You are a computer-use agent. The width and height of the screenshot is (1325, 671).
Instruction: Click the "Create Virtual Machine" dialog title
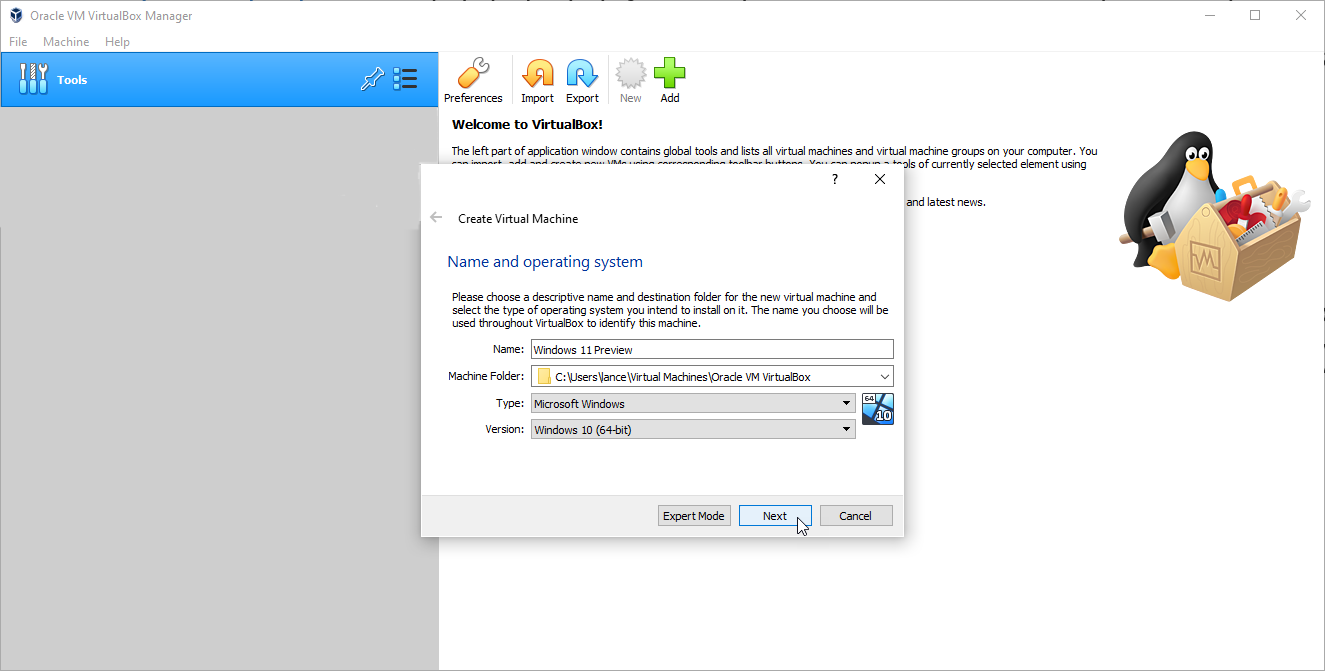click(x=518, y=219)
